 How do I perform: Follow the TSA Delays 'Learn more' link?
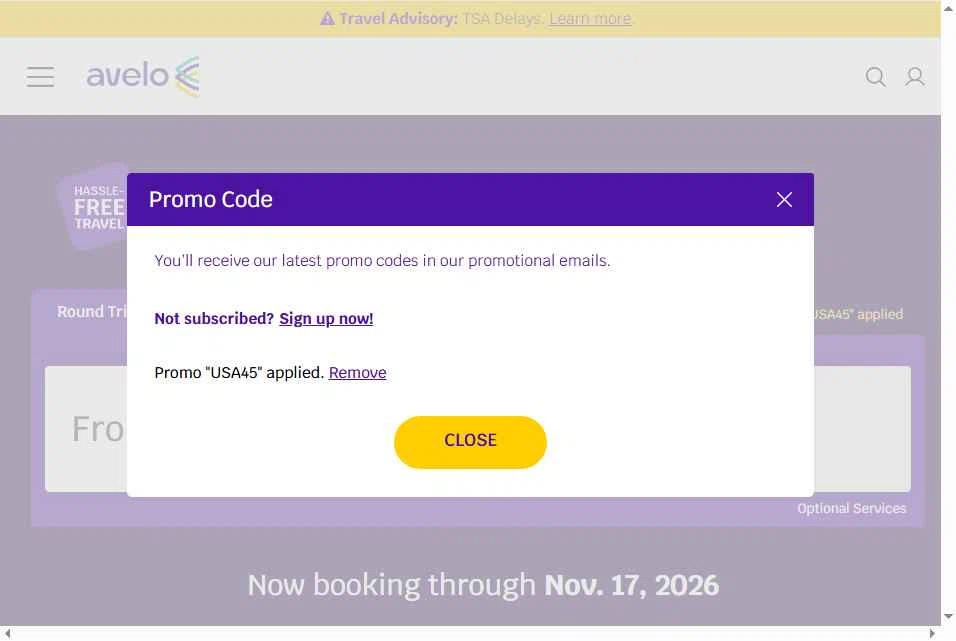tap(590, 19)
